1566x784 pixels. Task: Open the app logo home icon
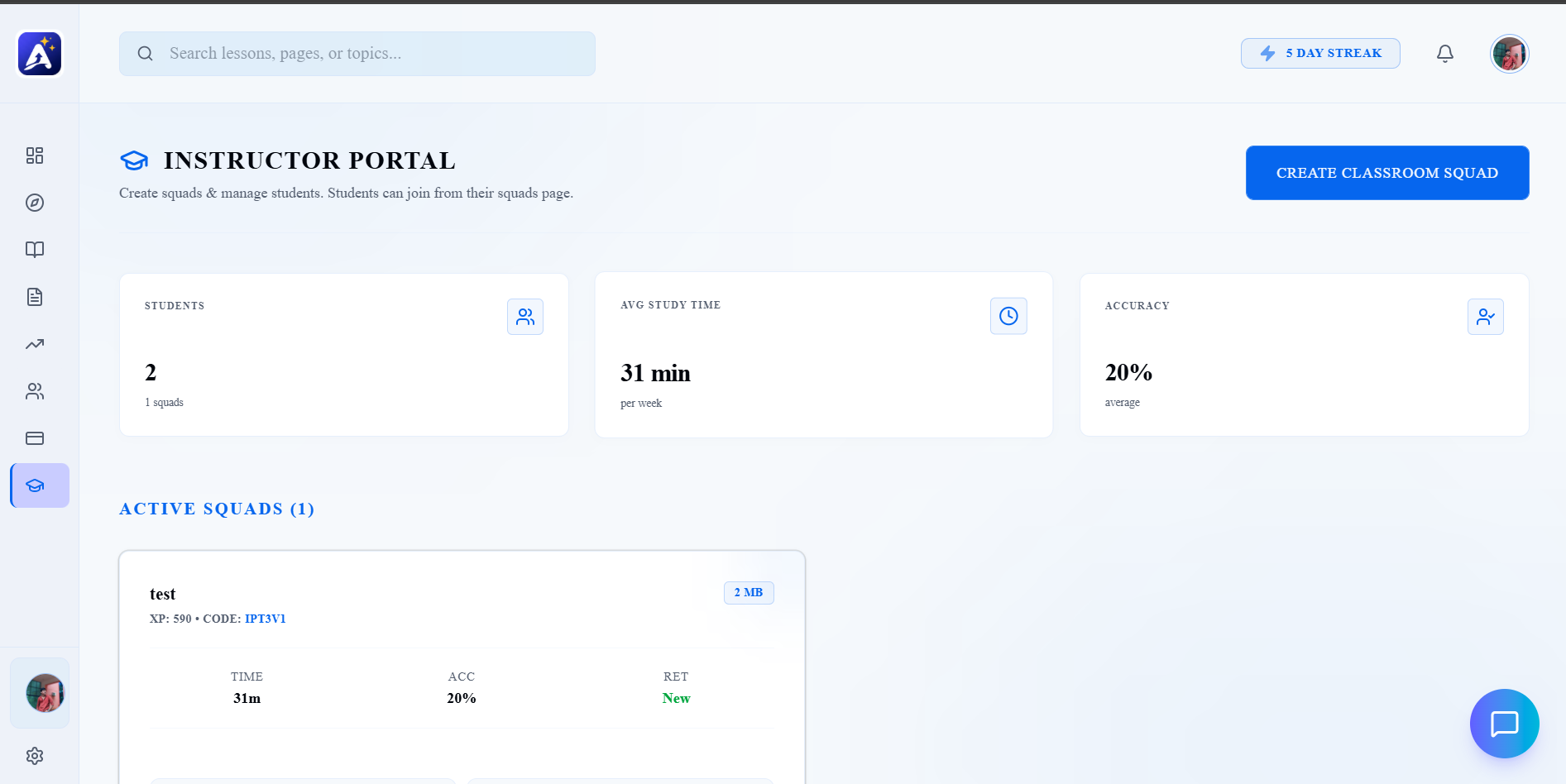(x=40, y=54)
